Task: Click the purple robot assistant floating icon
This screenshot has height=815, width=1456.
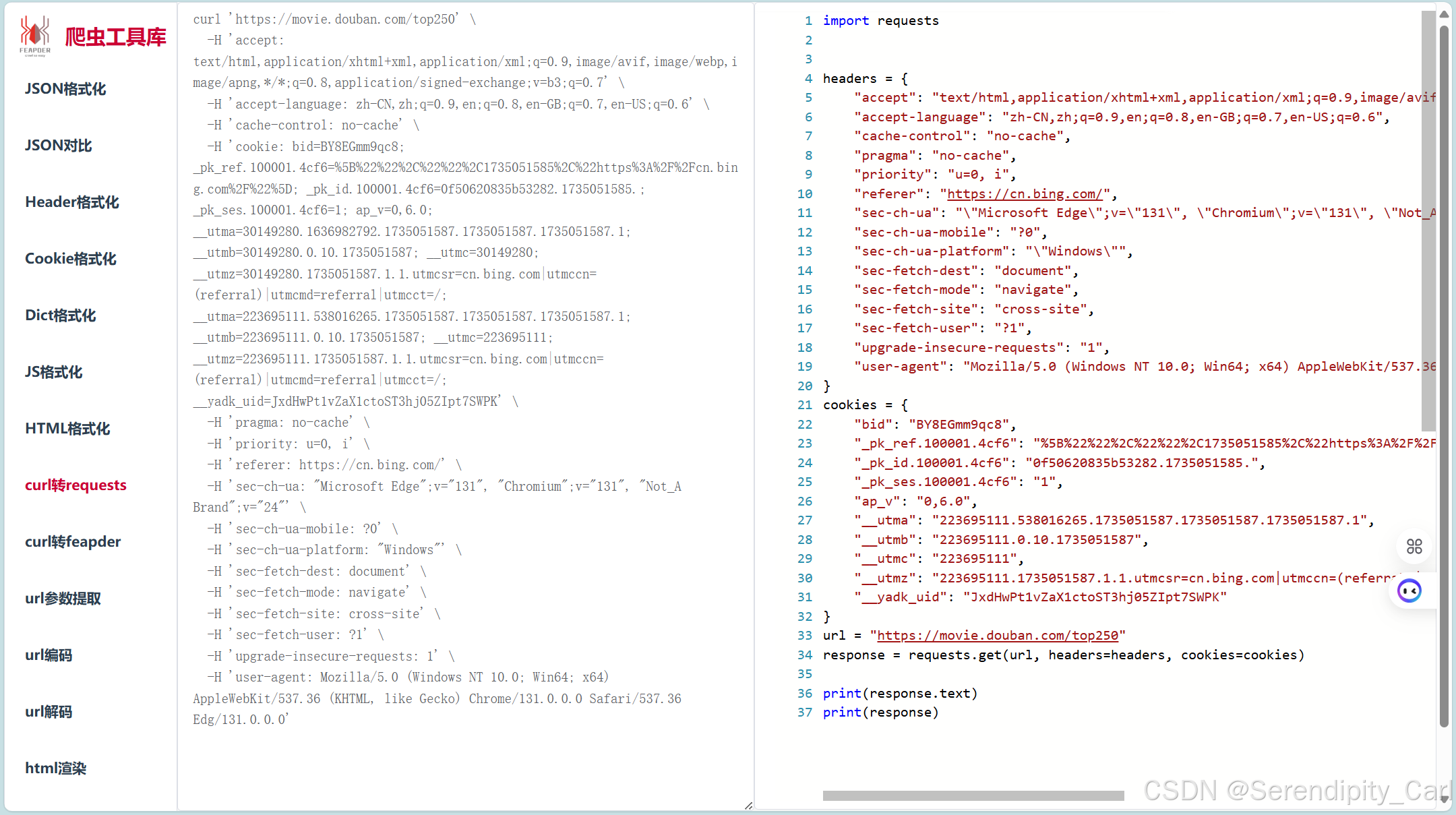Action: coord(1409,591)
